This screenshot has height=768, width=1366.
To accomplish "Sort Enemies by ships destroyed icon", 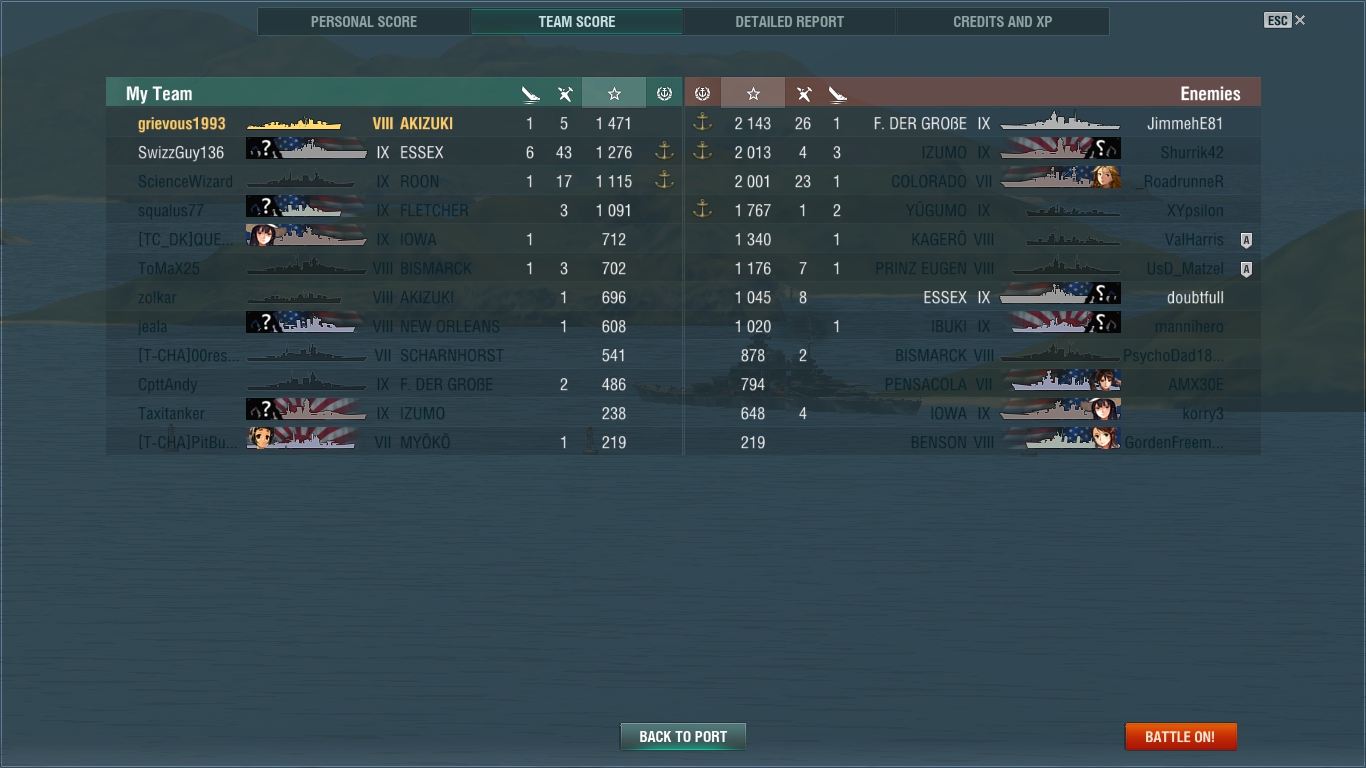I will (838, 94).
